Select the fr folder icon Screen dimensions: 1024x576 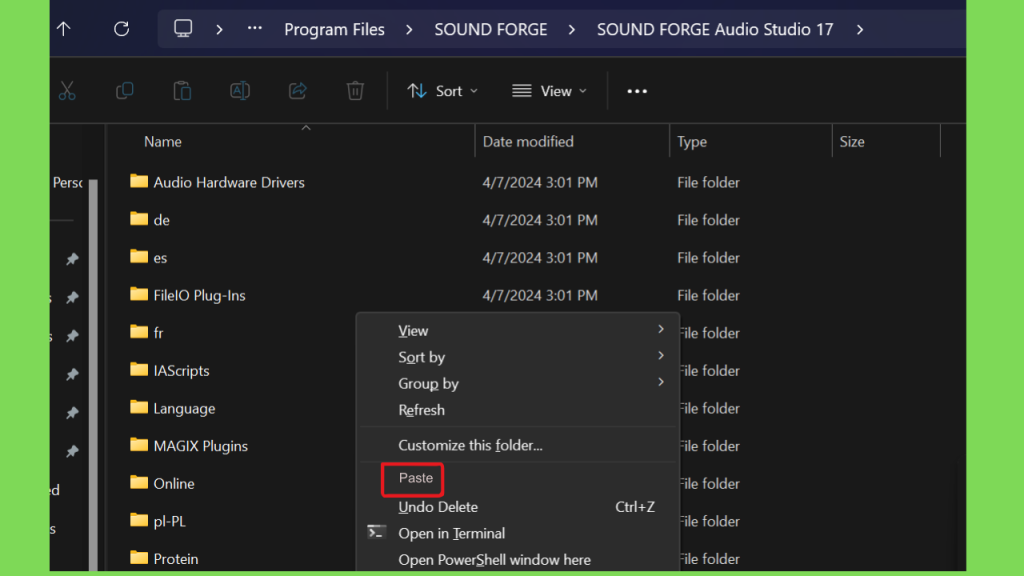pos(138,332)
